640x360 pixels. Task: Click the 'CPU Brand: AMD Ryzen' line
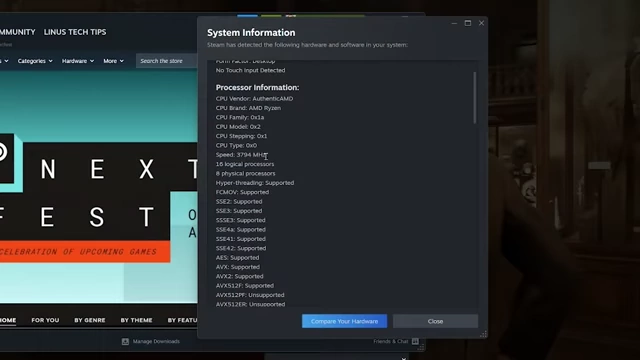point(248,108)
